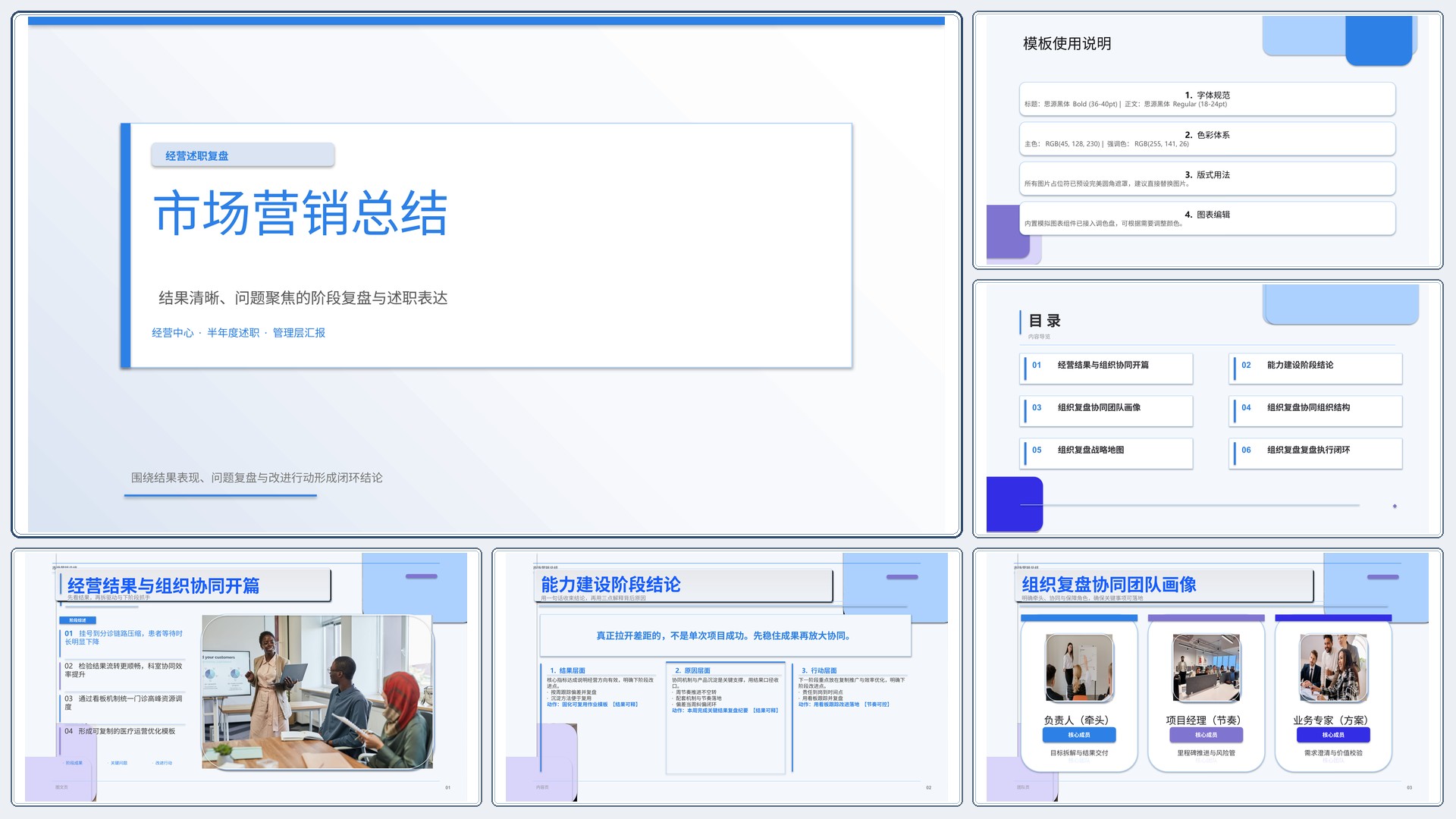
Task: Click the 负责人（牵头）team card photo
Action: [1079, 668]
